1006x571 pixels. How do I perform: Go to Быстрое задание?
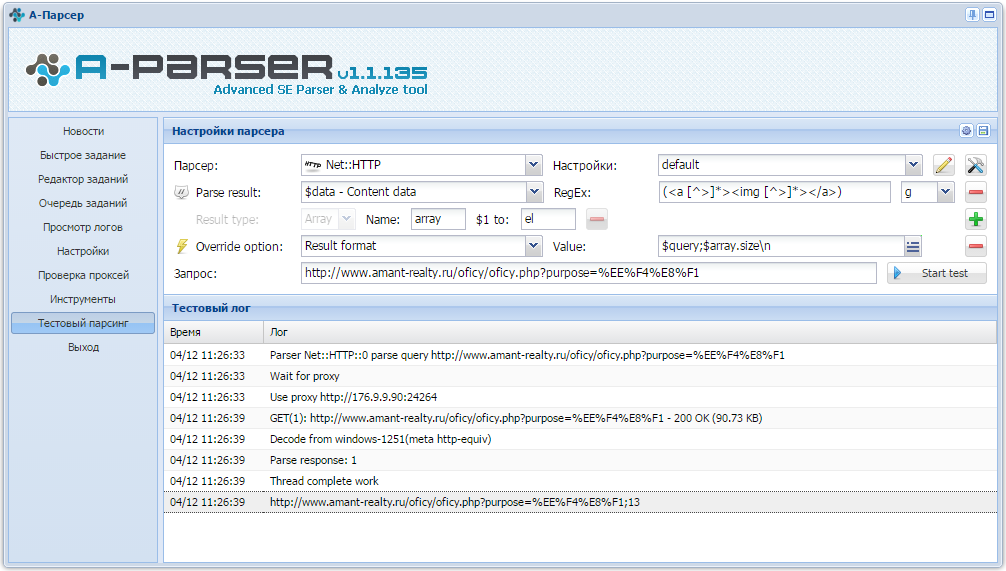point(83,155)
